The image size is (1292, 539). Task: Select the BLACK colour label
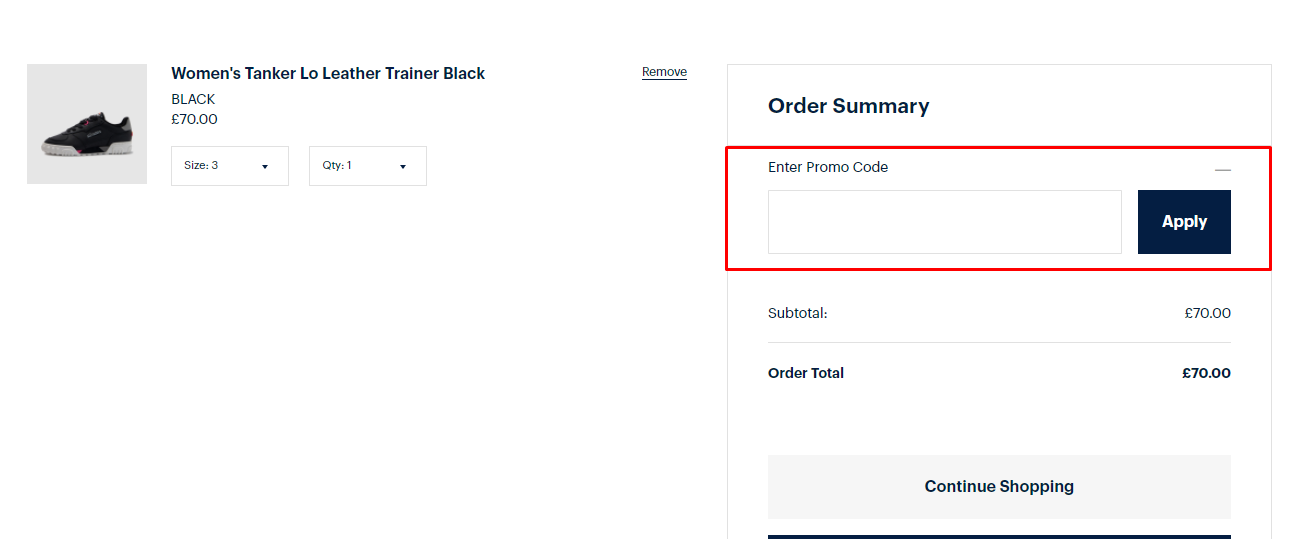point(193,99)
